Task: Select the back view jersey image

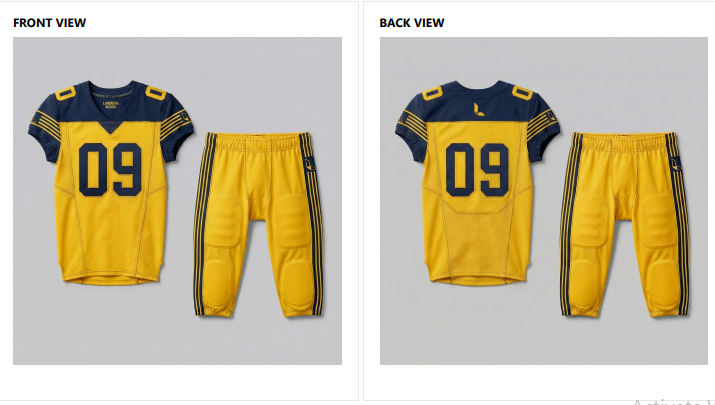Action: [477, 182]
